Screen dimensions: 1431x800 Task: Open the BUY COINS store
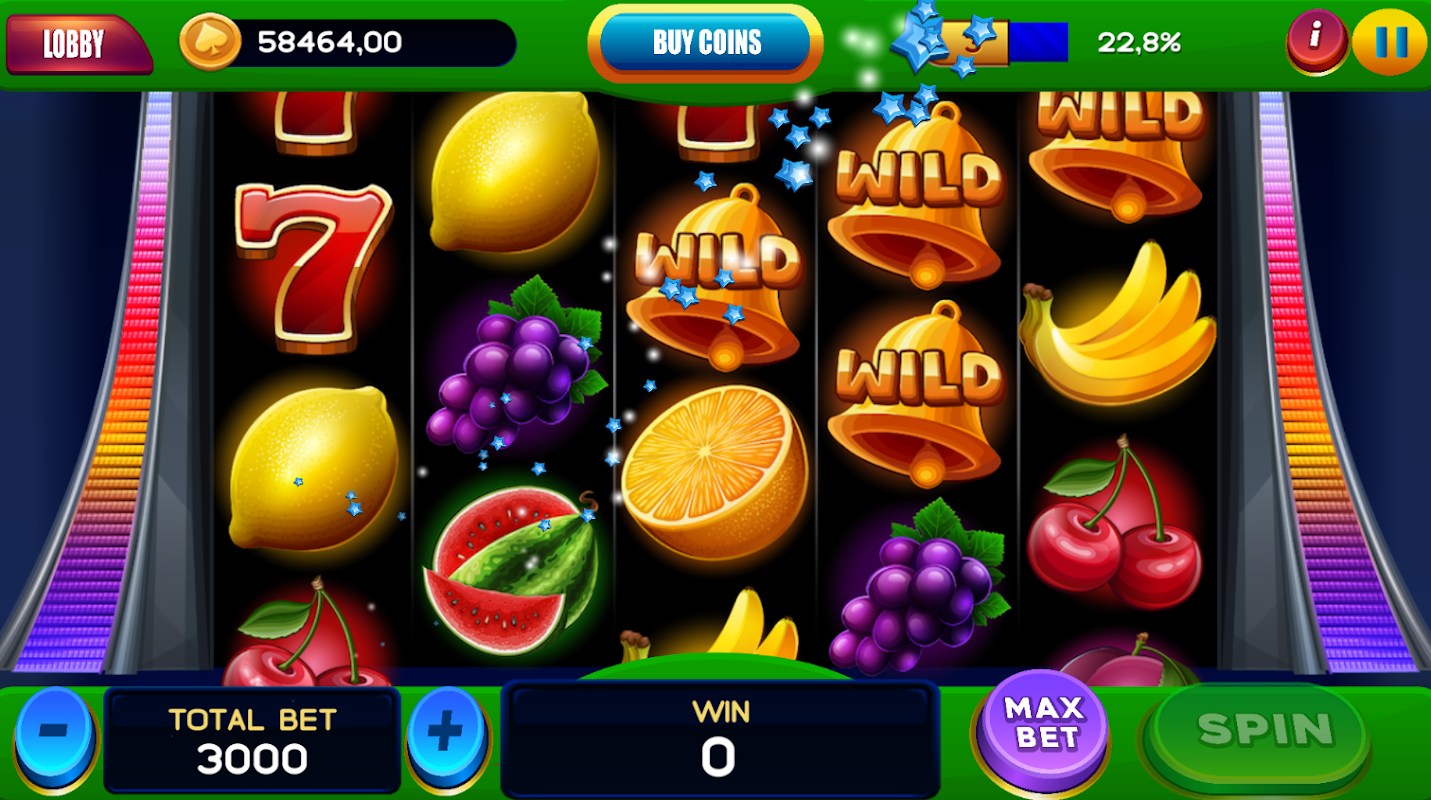tap(706, 43)
